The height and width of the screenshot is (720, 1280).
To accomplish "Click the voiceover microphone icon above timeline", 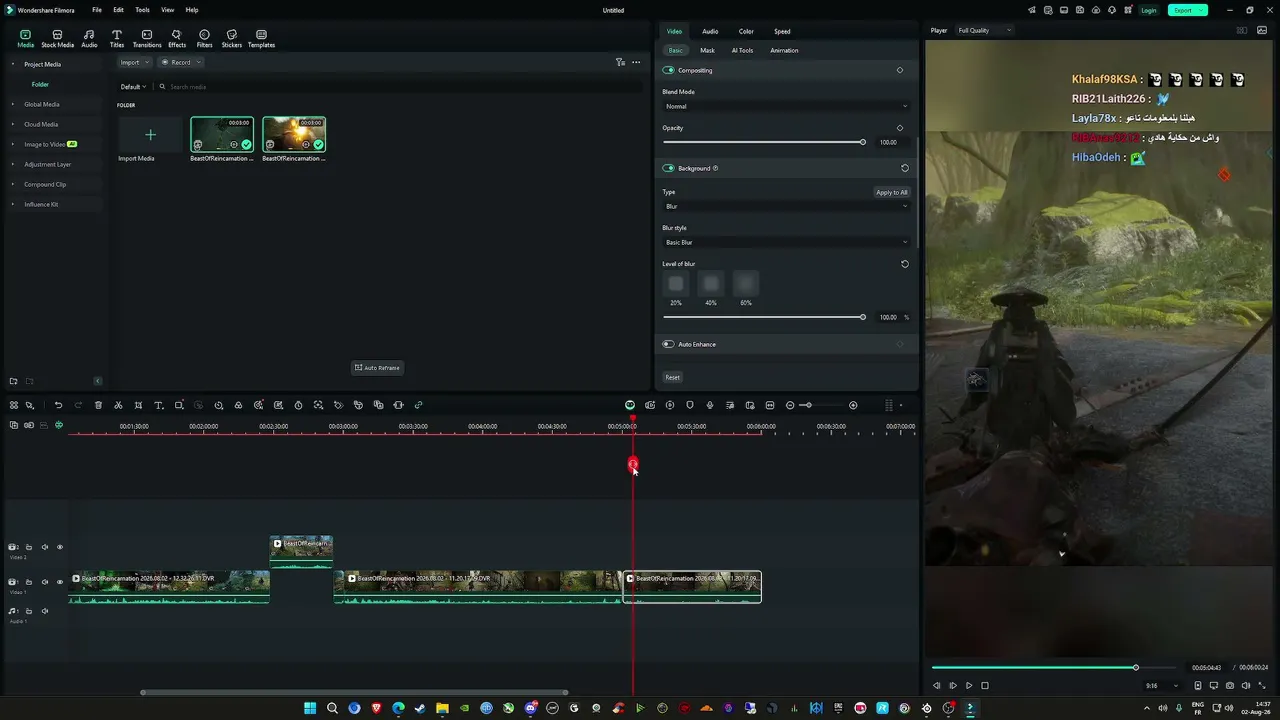I will [x=710, y=405].
